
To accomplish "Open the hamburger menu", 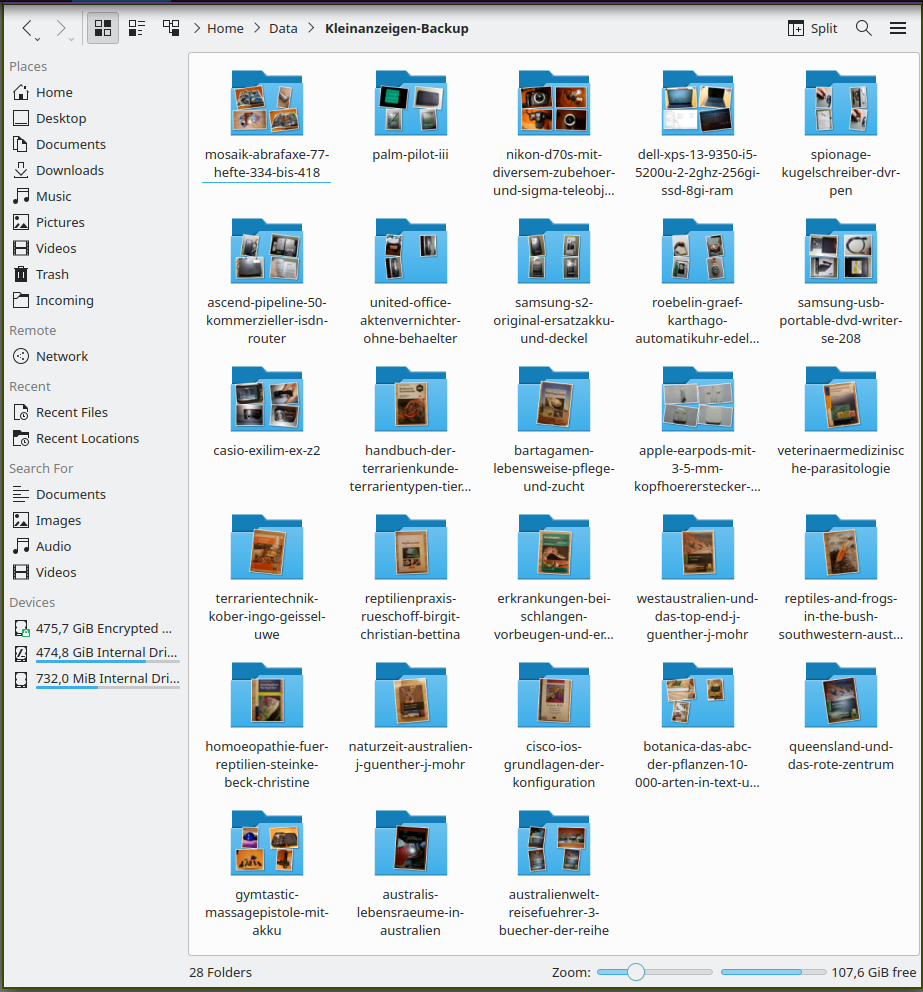I will [898, 28].
